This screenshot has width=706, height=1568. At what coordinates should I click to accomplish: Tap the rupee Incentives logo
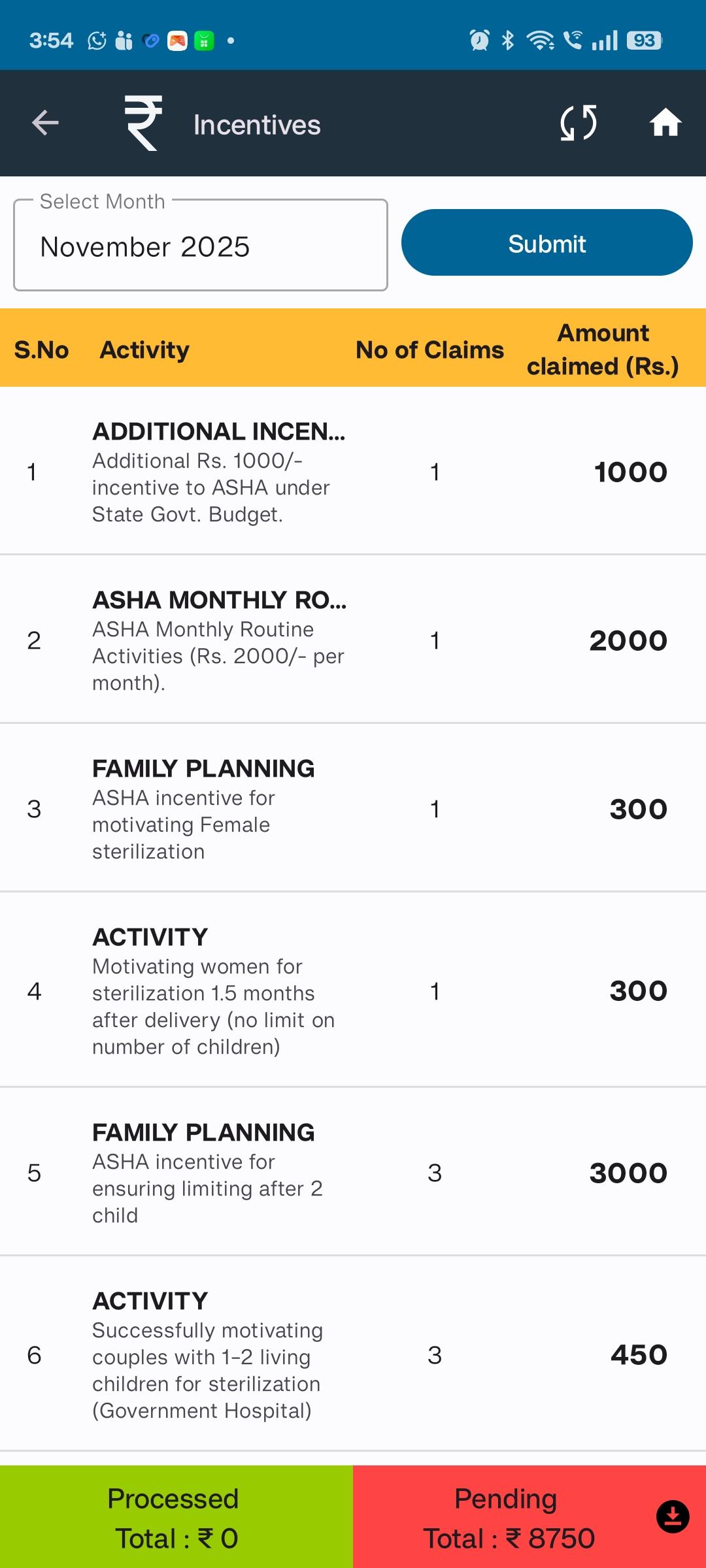[144, 123]
